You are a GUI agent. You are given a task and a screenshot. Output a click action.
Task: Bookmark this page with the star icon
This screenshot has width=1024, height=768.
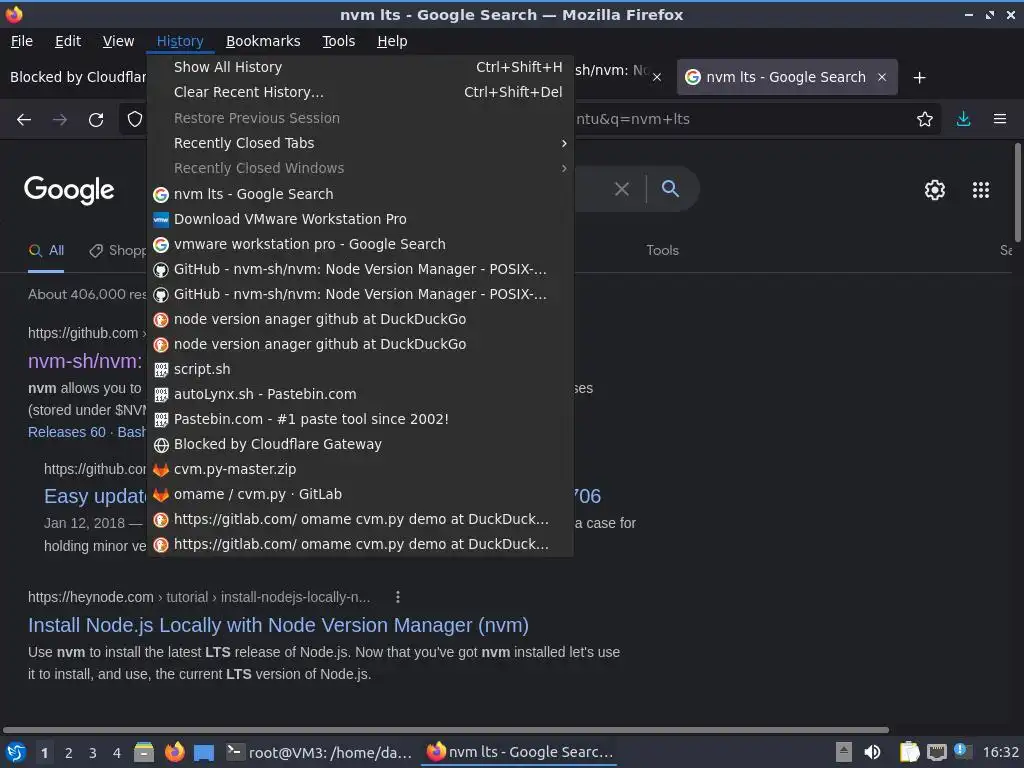click(924, 120)
